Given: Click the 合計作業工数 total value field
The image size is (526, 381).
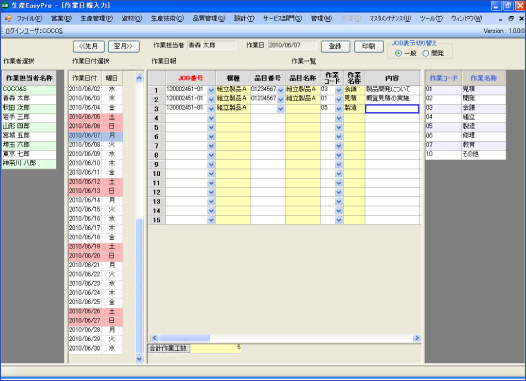Looking at the screenshot, I should coord(216,348).
